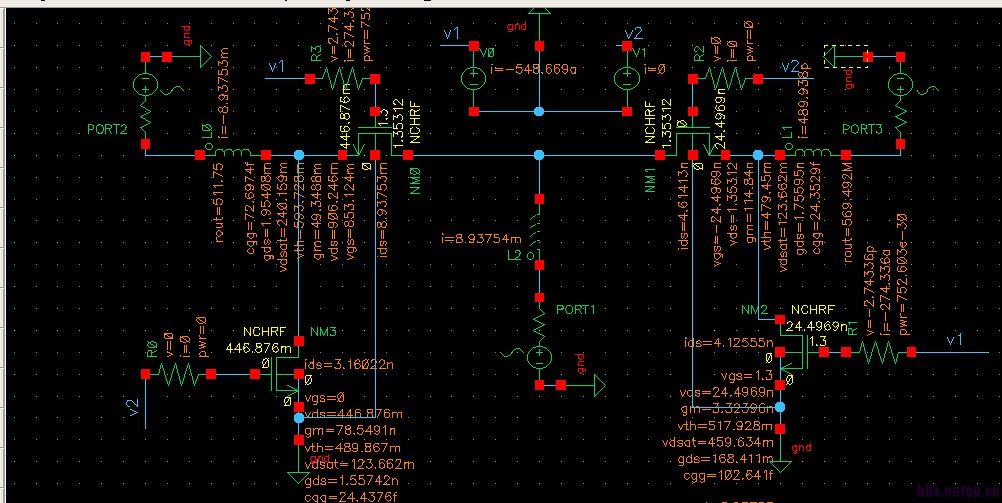Click the PORT3 label
1002x503 pixels.
861,130
